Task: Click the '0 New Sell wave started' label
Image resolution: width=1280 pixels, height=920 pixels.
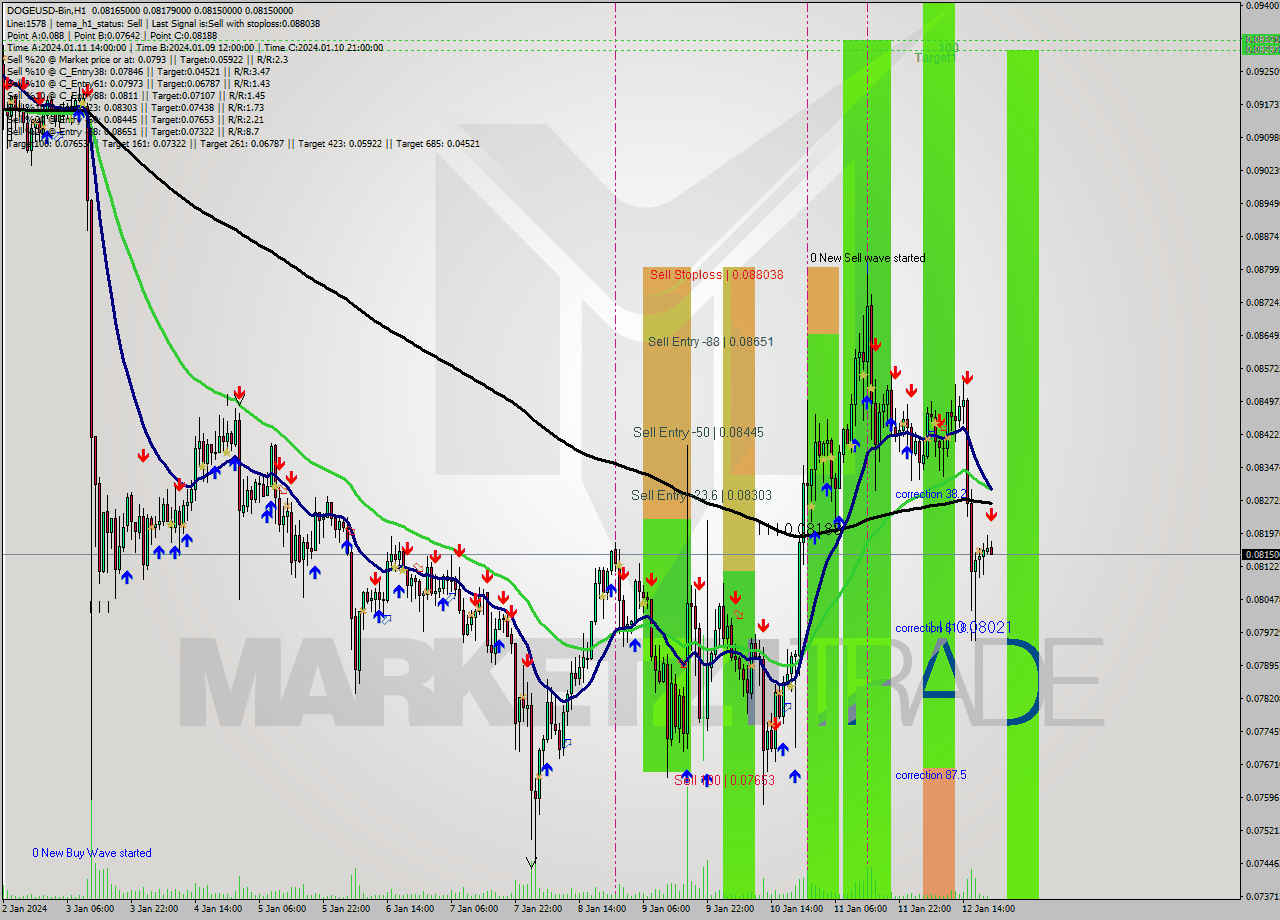Action: [867, 258]
